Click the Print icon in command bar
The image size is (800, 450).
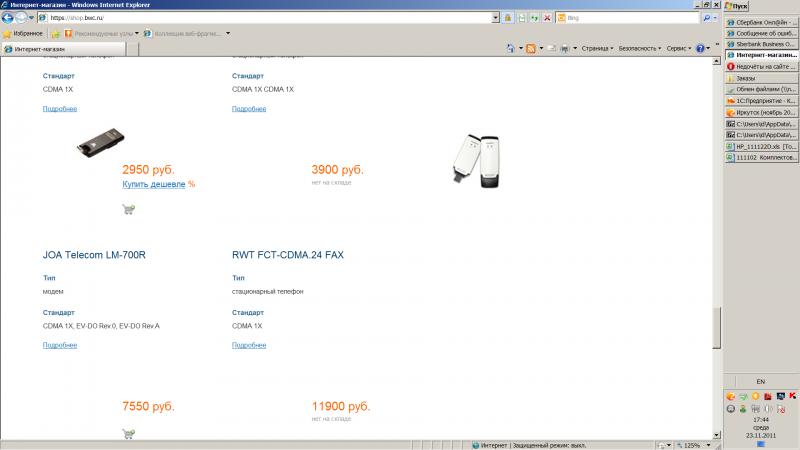point(565,48)
